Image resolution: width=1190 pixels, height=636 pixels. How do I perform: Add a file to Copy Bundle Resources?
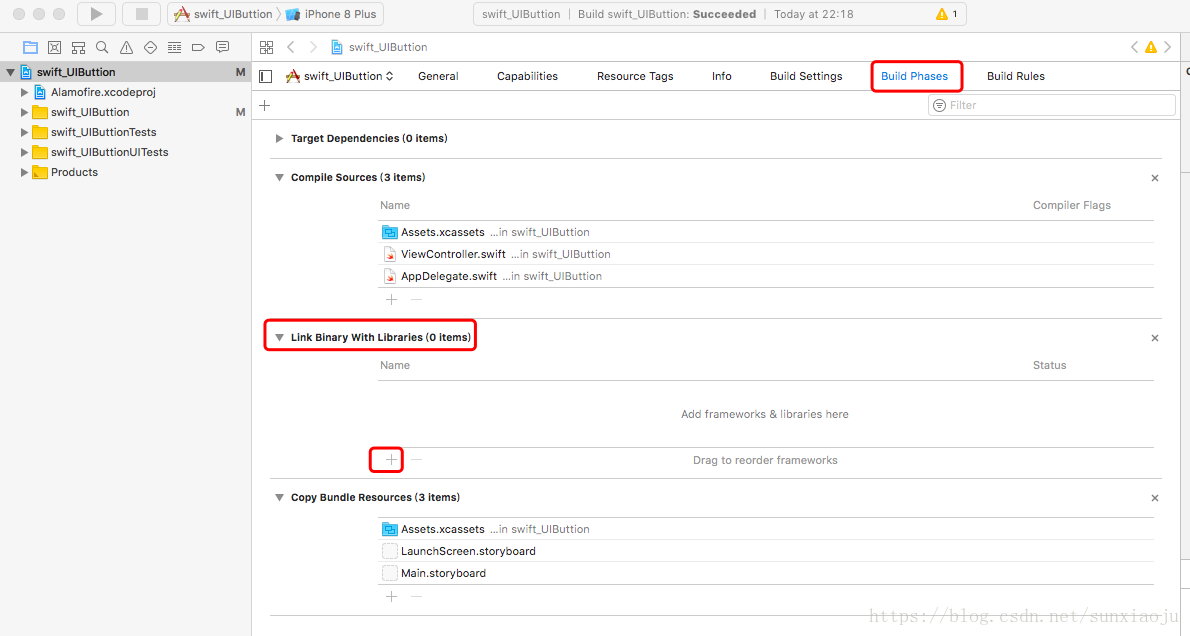392,597
